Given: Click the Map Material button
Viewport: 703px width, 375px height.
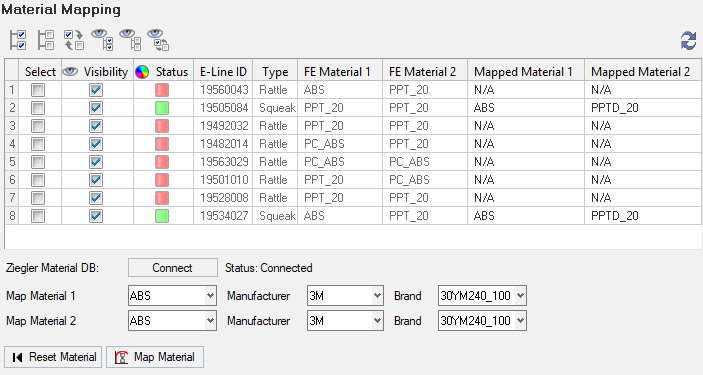Looking at the screenshot, I should pyautogui.click(x=155, y=357).
